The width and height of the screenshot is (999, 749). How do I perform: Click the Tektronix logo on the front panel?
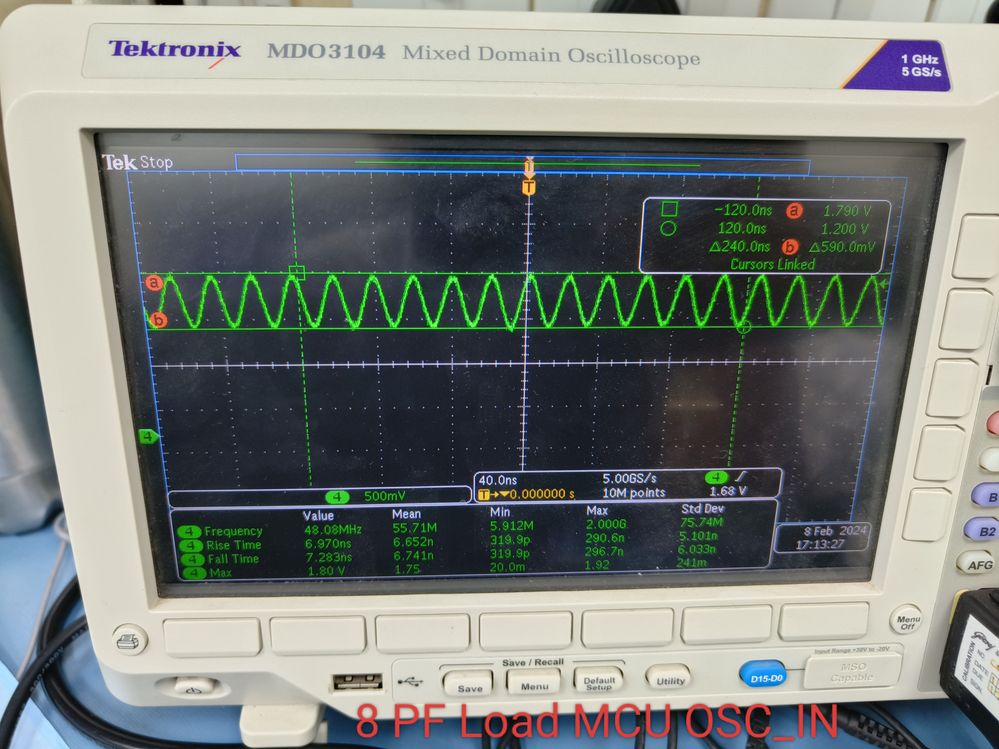tap(175, 49)
